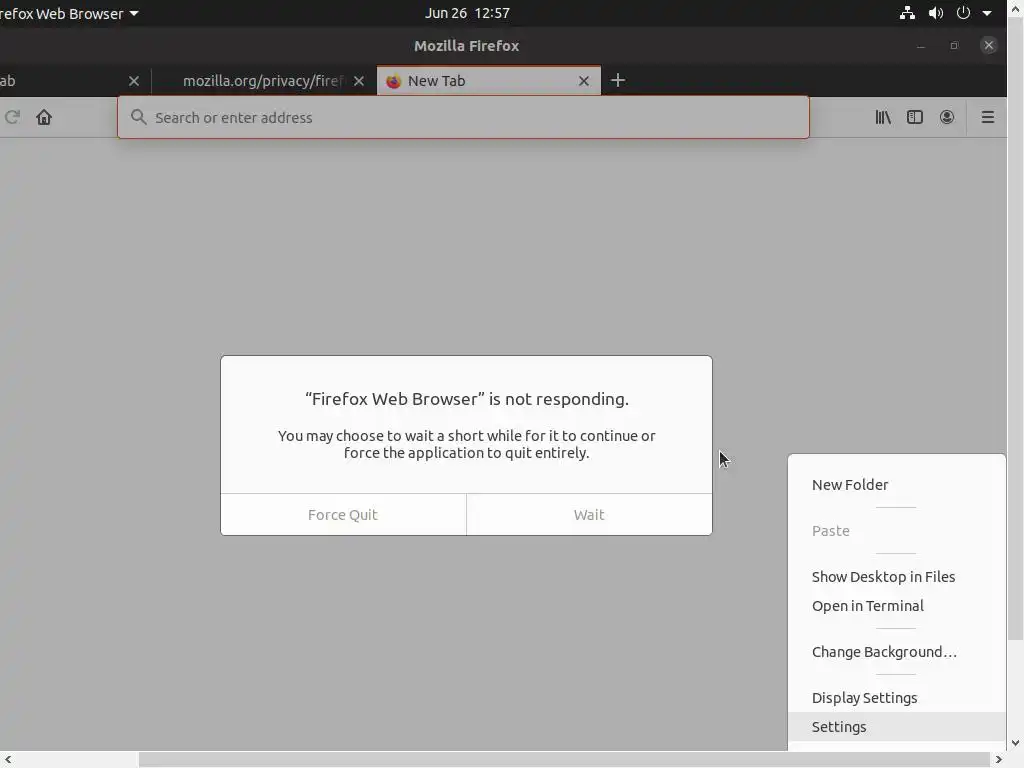Switch to the New Tab tab

coord(488,80)
